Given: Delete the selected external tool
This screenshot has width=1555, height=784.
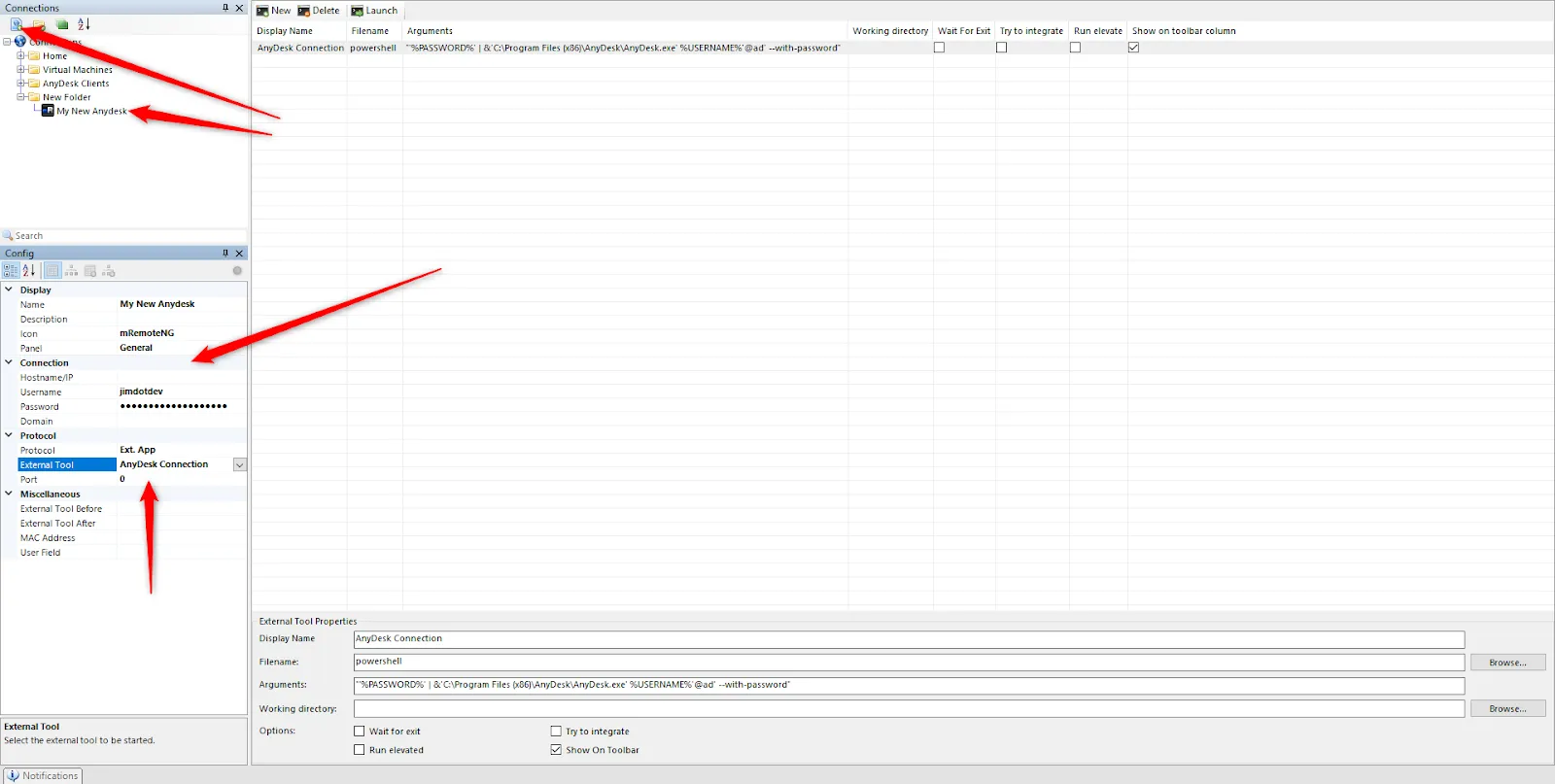Looking at the screenshot, I should (x=319, y=11).
